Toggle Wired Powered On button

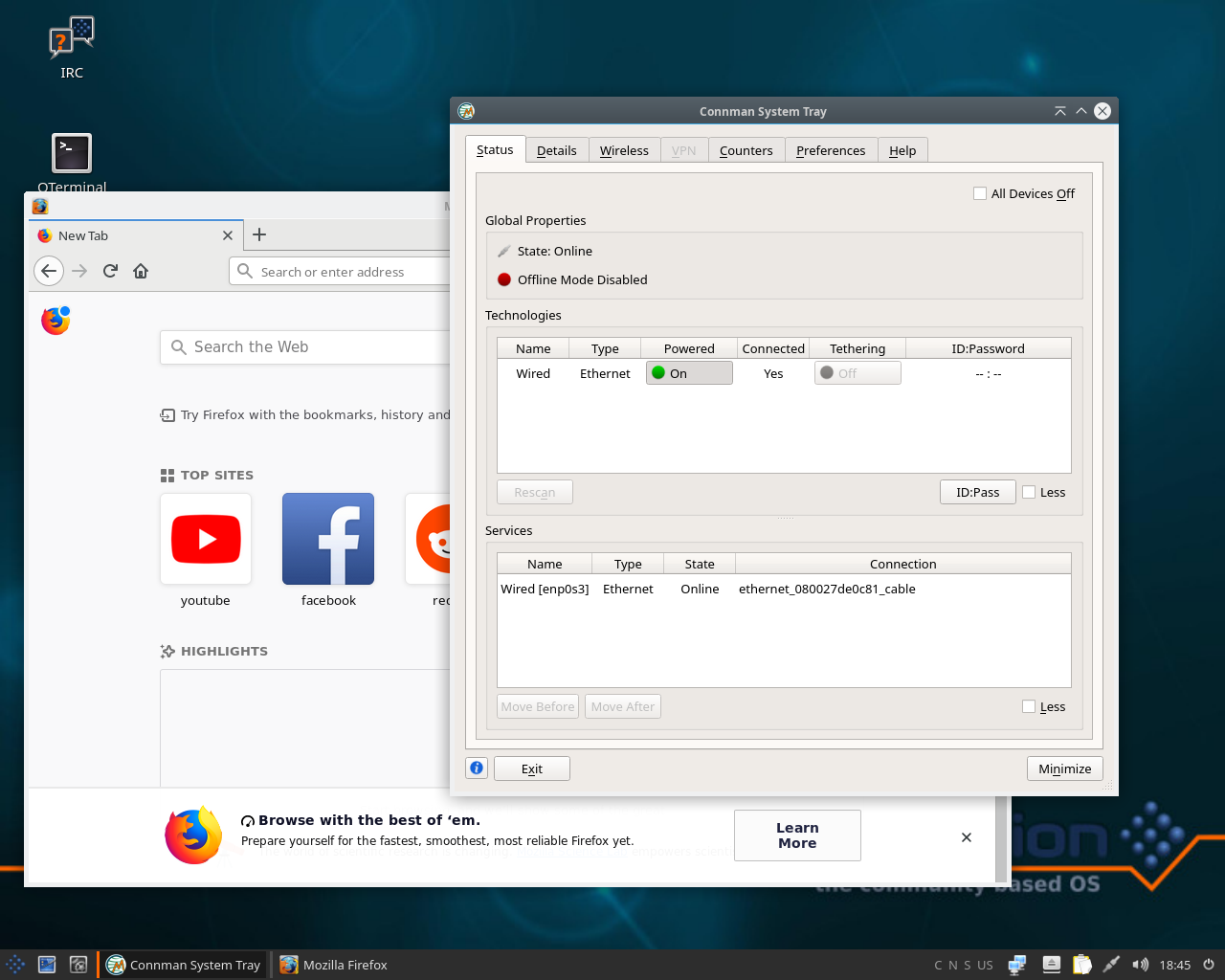689,373
